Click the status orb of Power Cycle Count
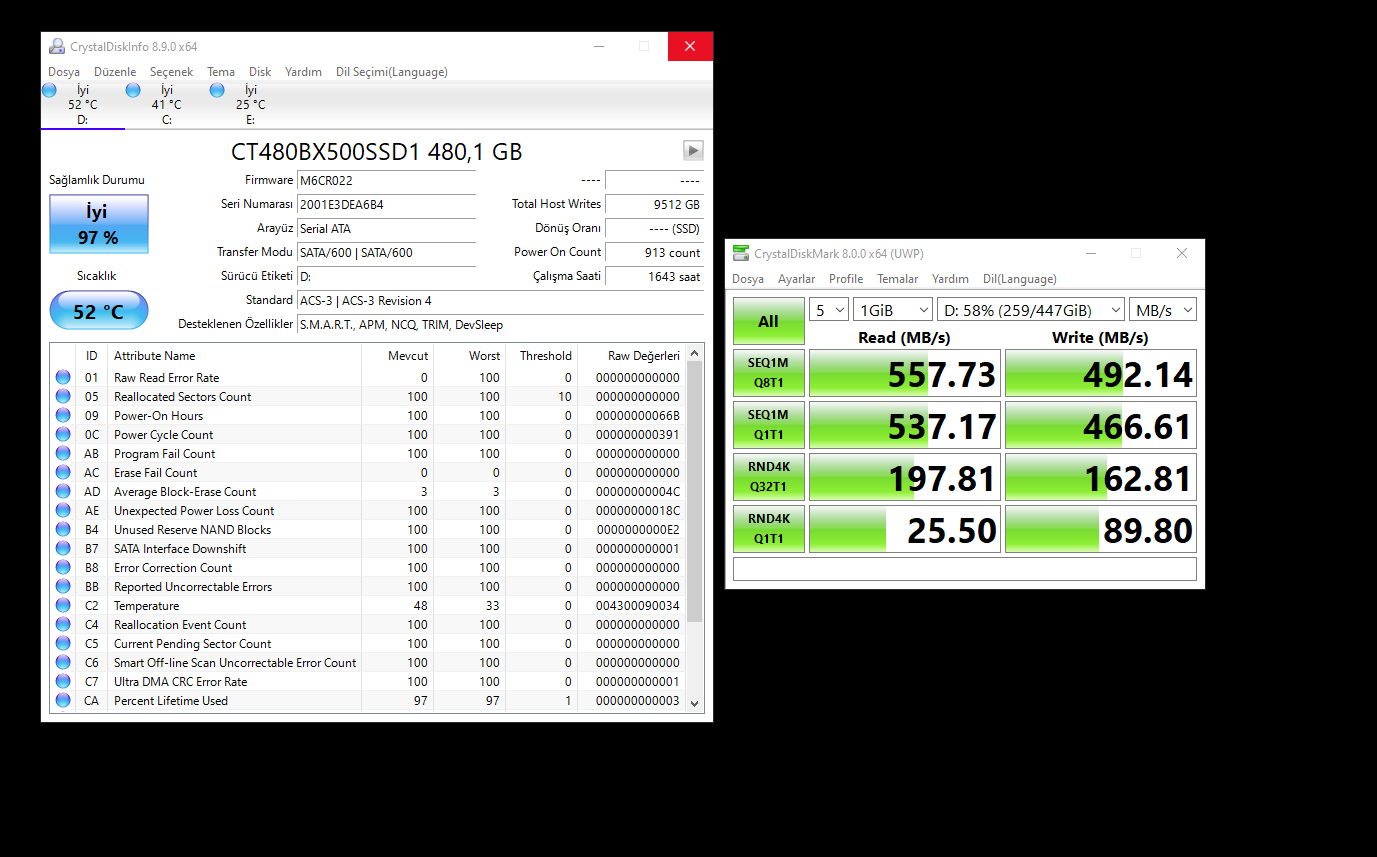This screenshot has width=1377, height=857. coord(63,434)
